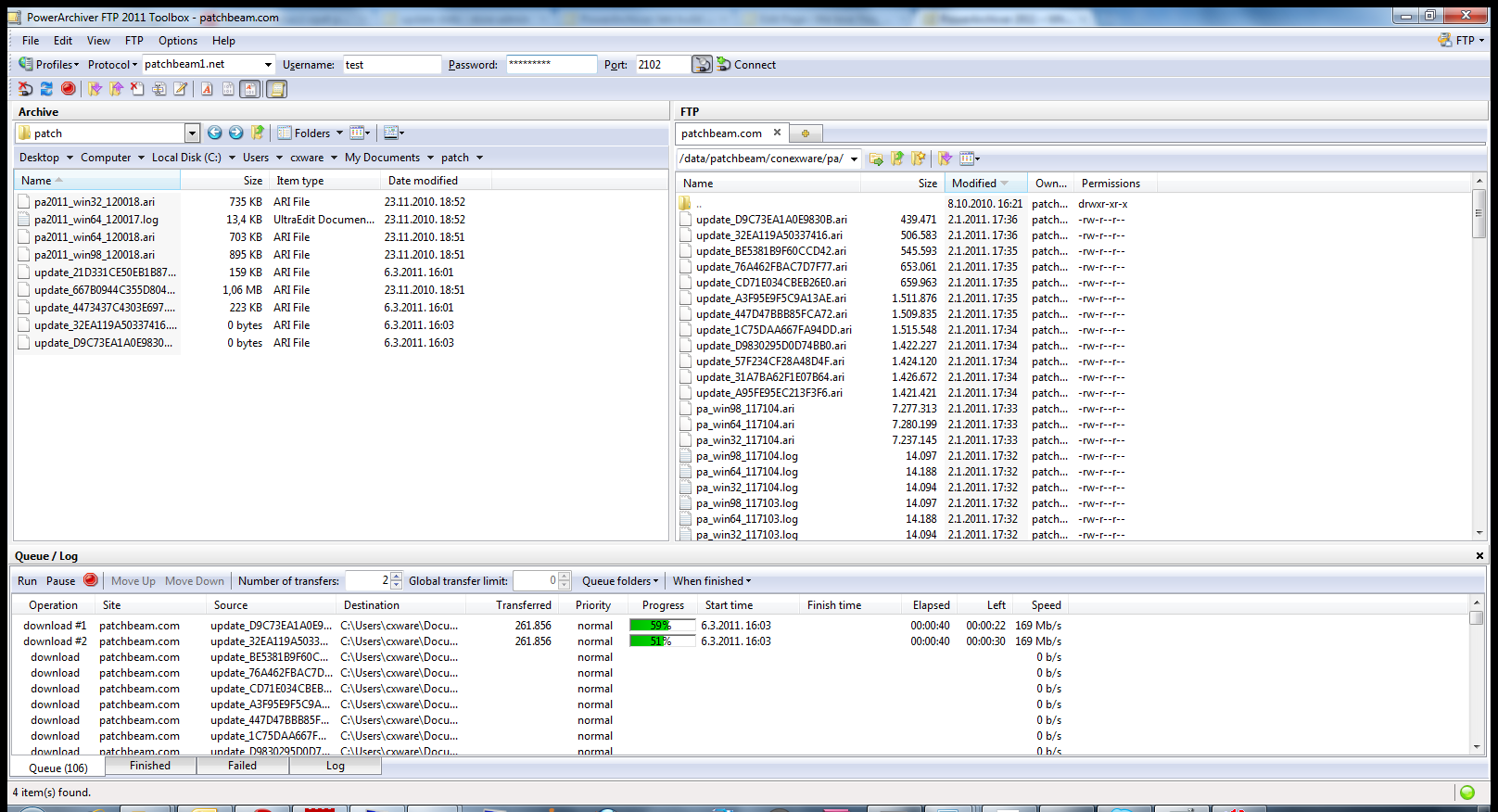The width and height of the screenshot is (1498, 812).
Task: Open the Queue folders dropdown
Action: point(620,581)
